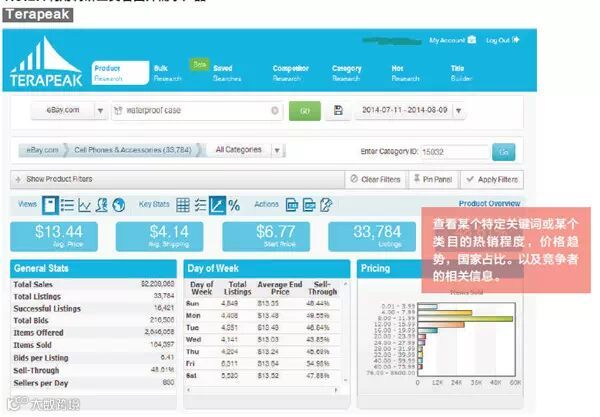
Task: Click the $4.14 Avg. Shipping tile
Action: click(x=160, y=236)
